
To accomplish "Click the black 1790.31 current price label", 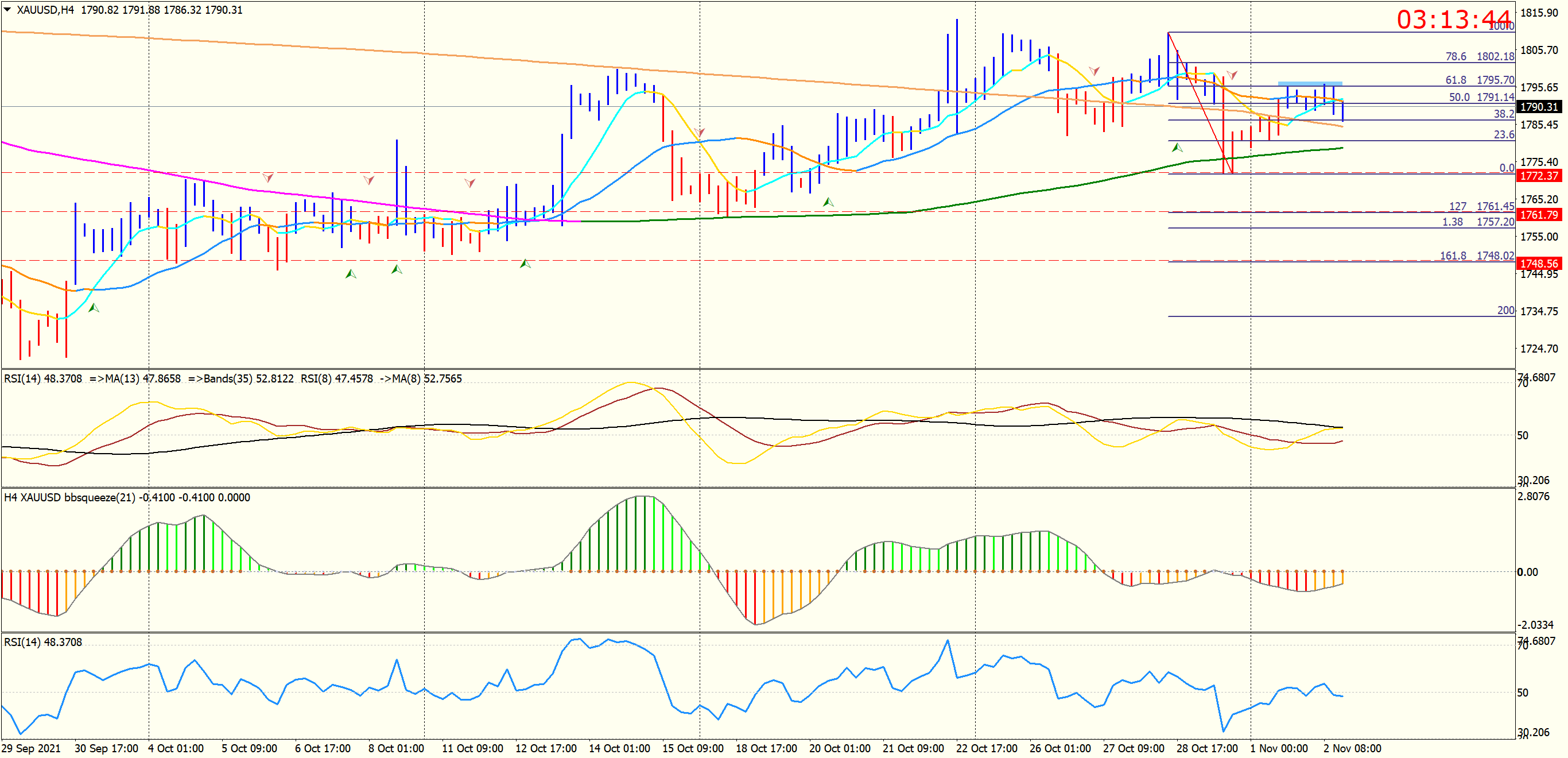I will 1539,107.
